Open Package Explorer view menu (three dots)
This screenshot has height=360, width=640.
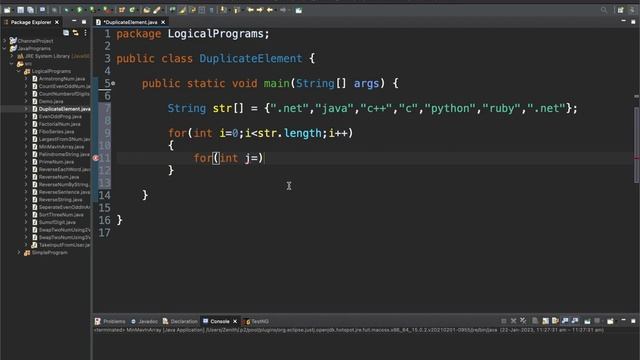pyautogui.click(x=85, y=33)
